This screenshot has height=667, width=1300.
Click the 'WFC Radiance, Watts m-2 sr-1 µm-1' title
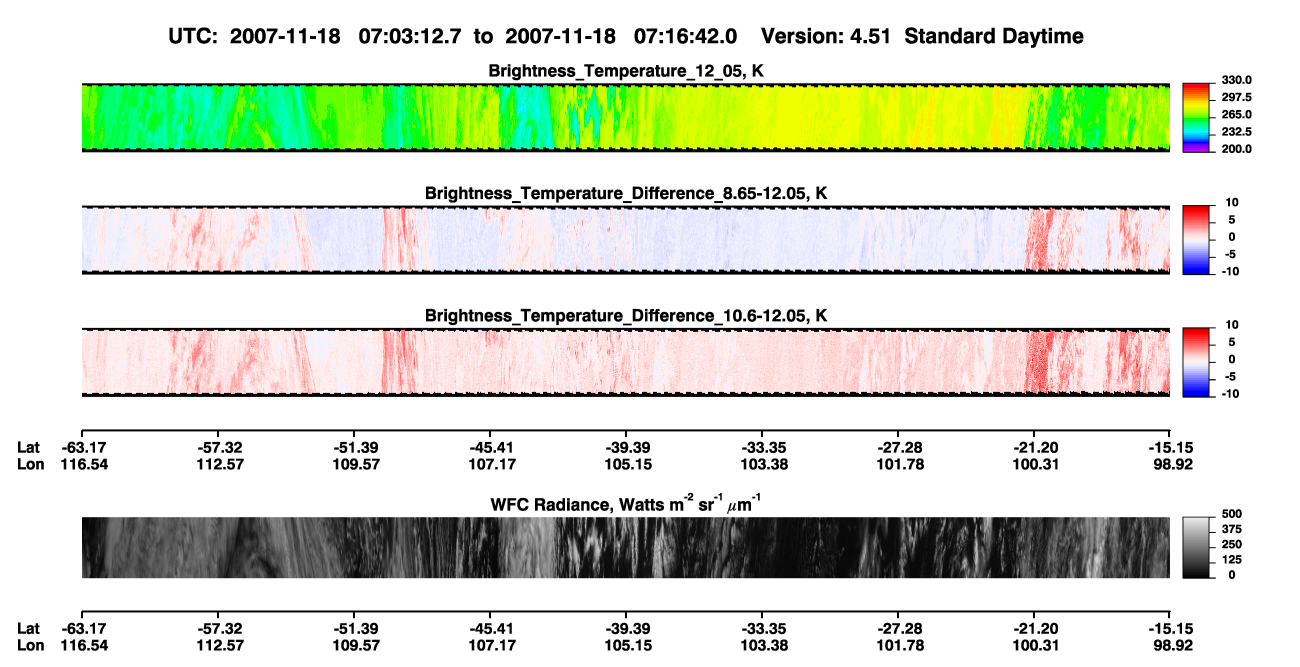[626, 504]
